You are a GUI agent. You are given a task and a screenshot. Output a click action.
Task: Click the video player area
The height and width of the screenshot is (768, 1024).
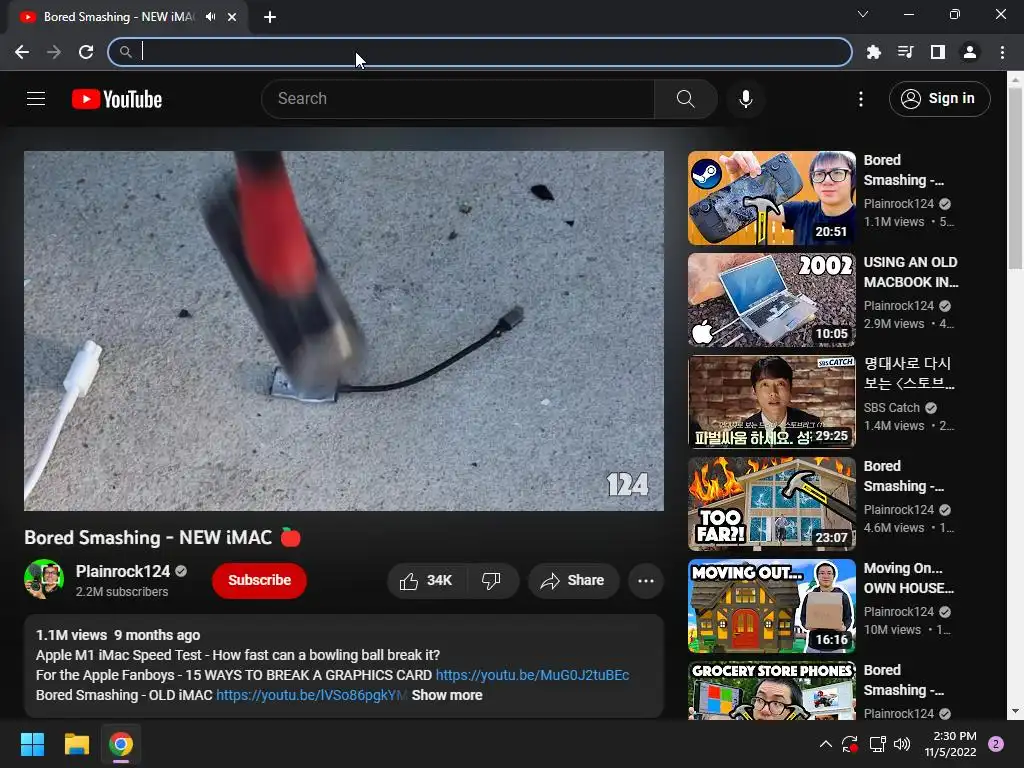click(344, 331)
